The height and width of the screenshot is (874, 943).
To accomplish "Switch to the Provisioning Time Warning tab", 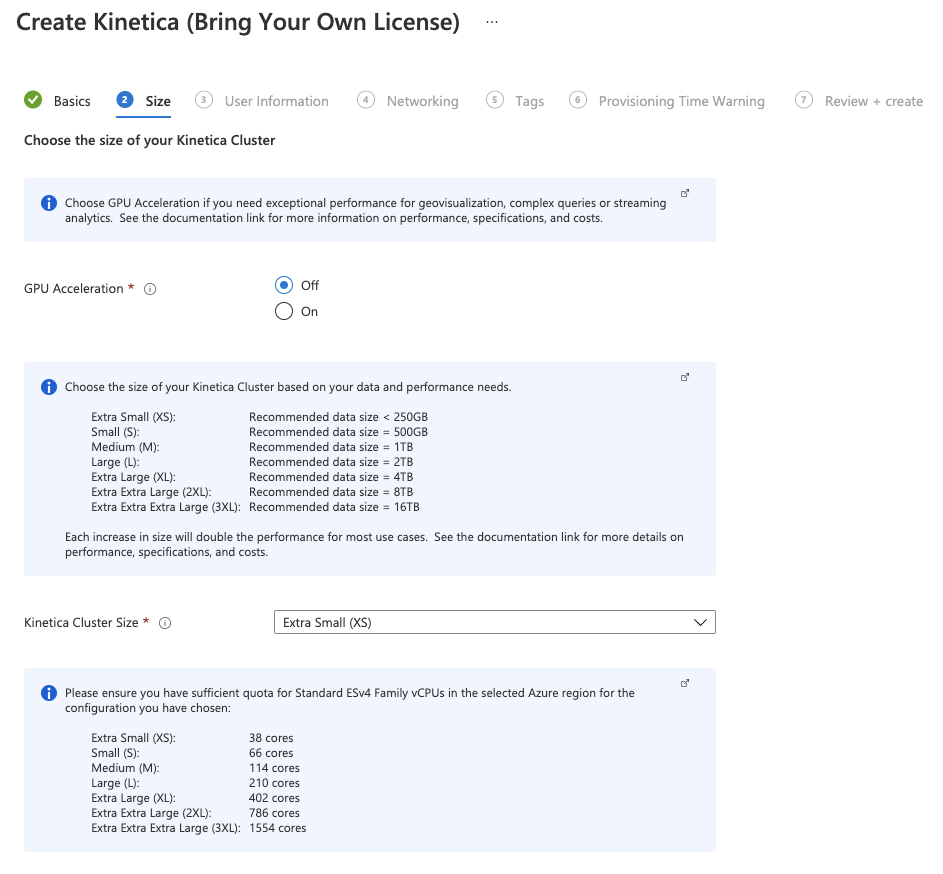I will pos(681,101).
